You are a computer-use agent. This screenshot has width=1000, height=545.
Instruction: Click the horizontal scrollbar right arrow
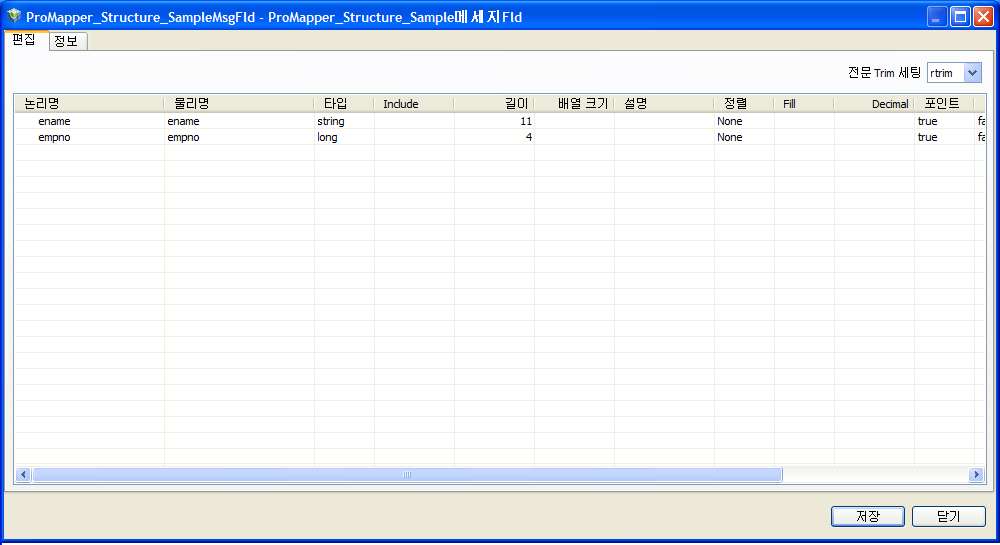click(976, 474)
